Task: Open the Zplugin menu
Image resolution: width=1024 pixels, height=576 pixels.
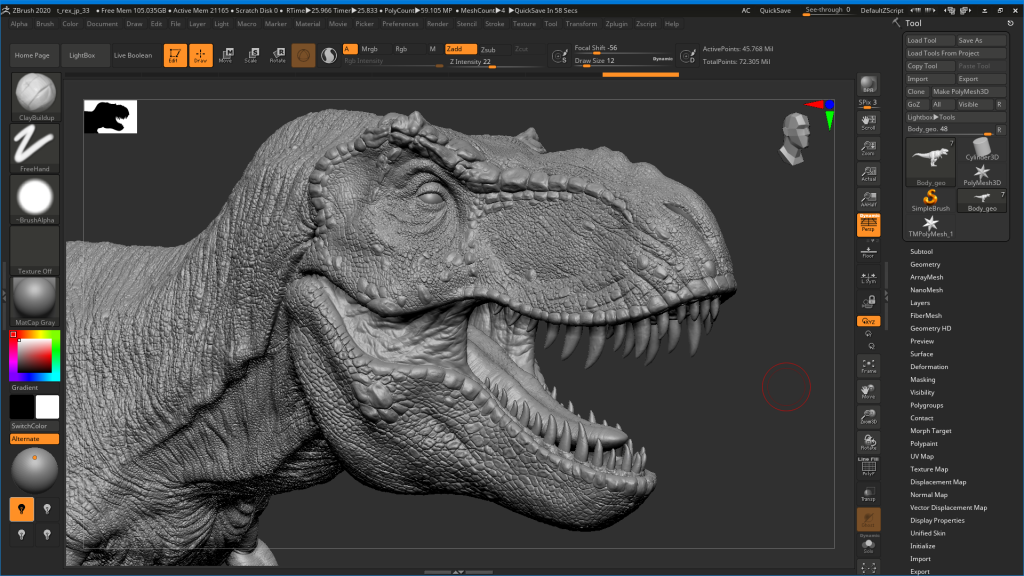Action: click(616, 24)
